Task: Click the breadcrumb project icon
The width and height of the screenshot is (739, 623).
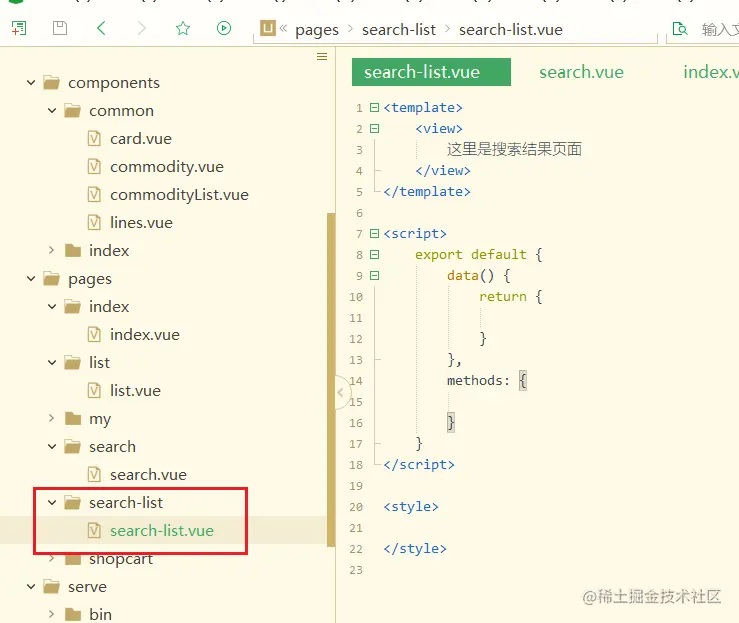Action: click(267, 28)
